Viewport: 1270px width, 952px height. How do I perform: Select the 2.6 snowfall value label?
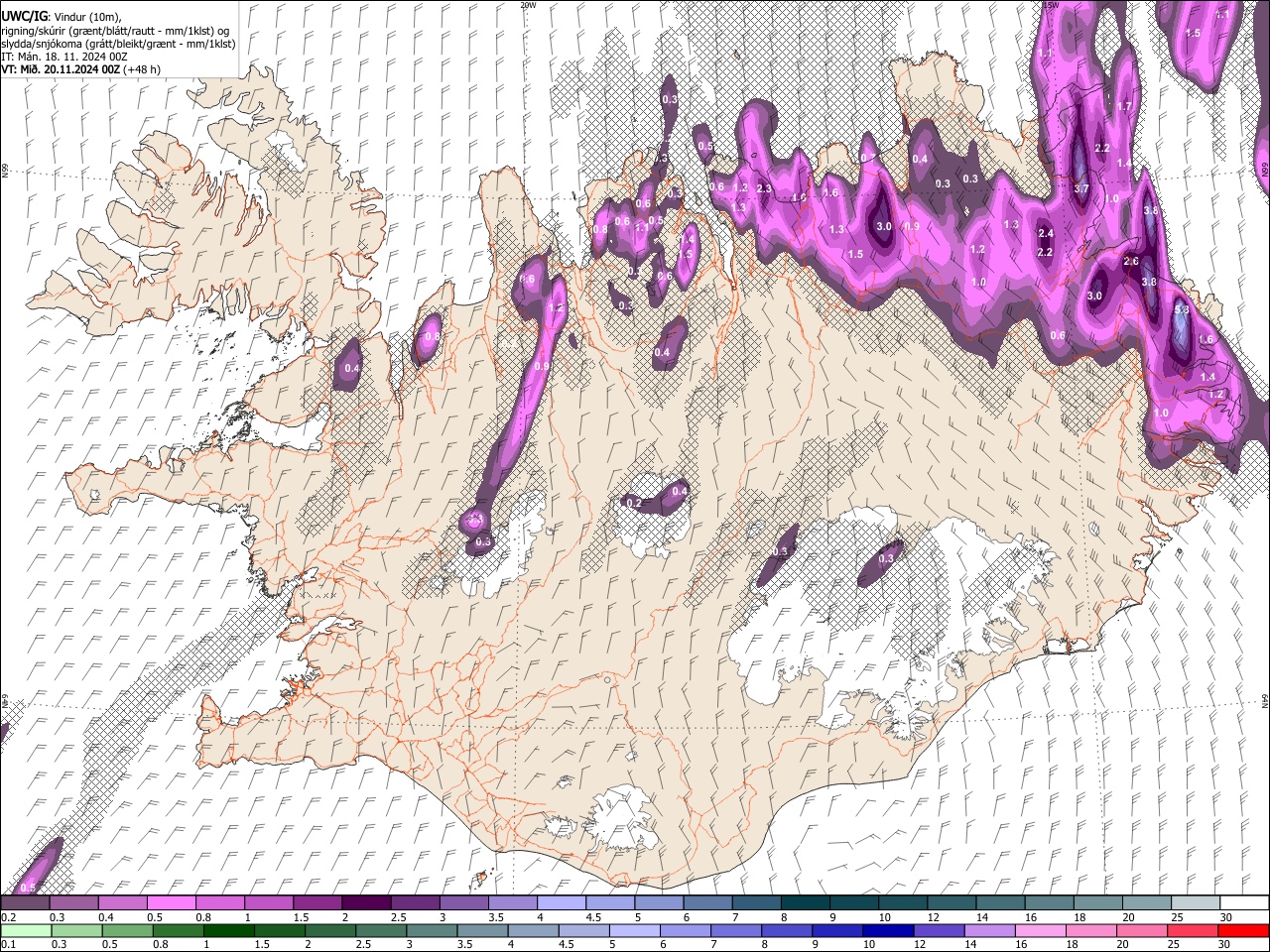1131,261
